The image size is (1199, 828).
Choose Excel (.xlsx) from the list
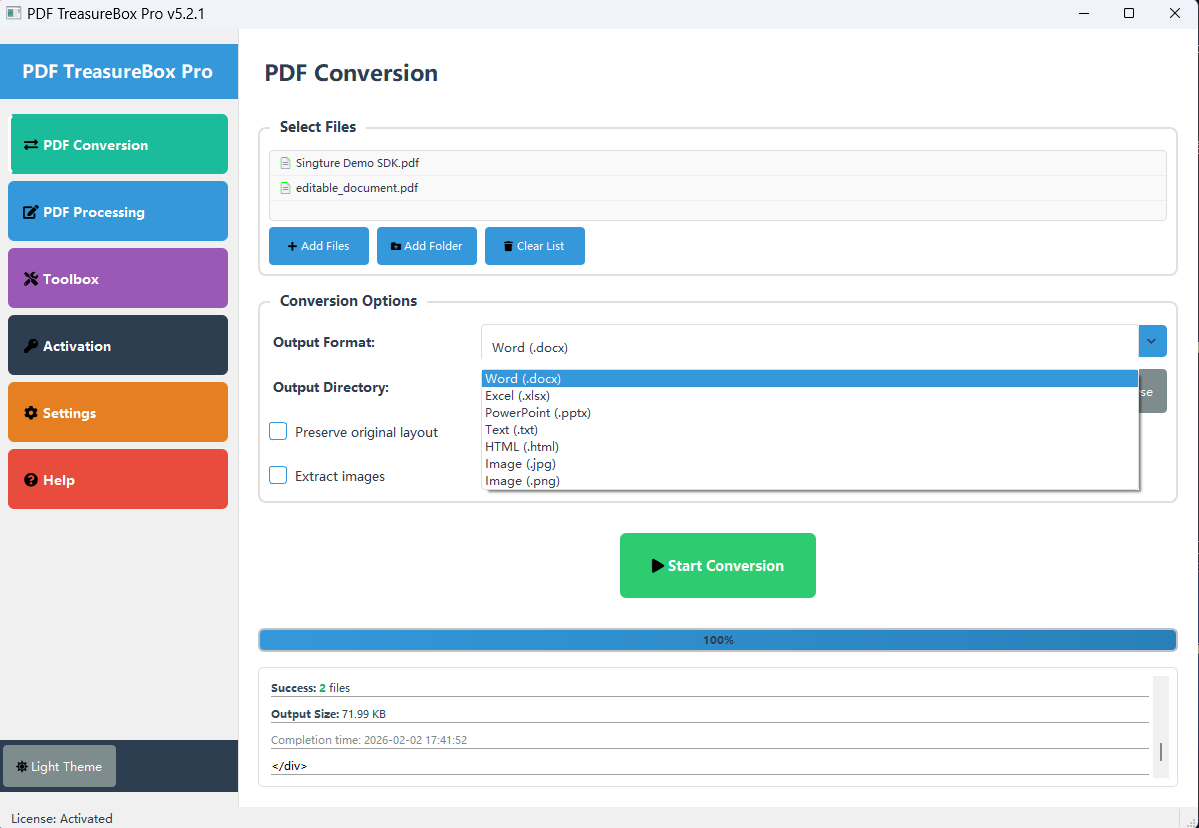[x=517, y=396]
